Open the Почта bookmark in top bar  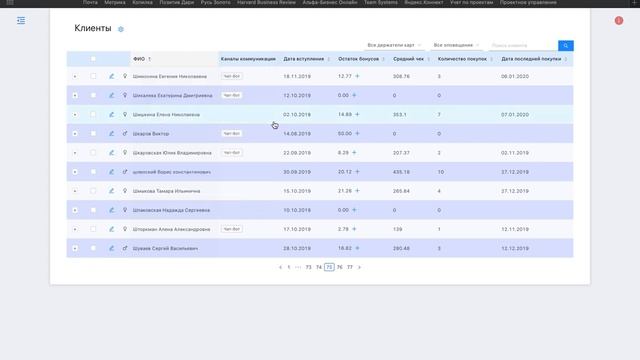(x=90, y=2)
